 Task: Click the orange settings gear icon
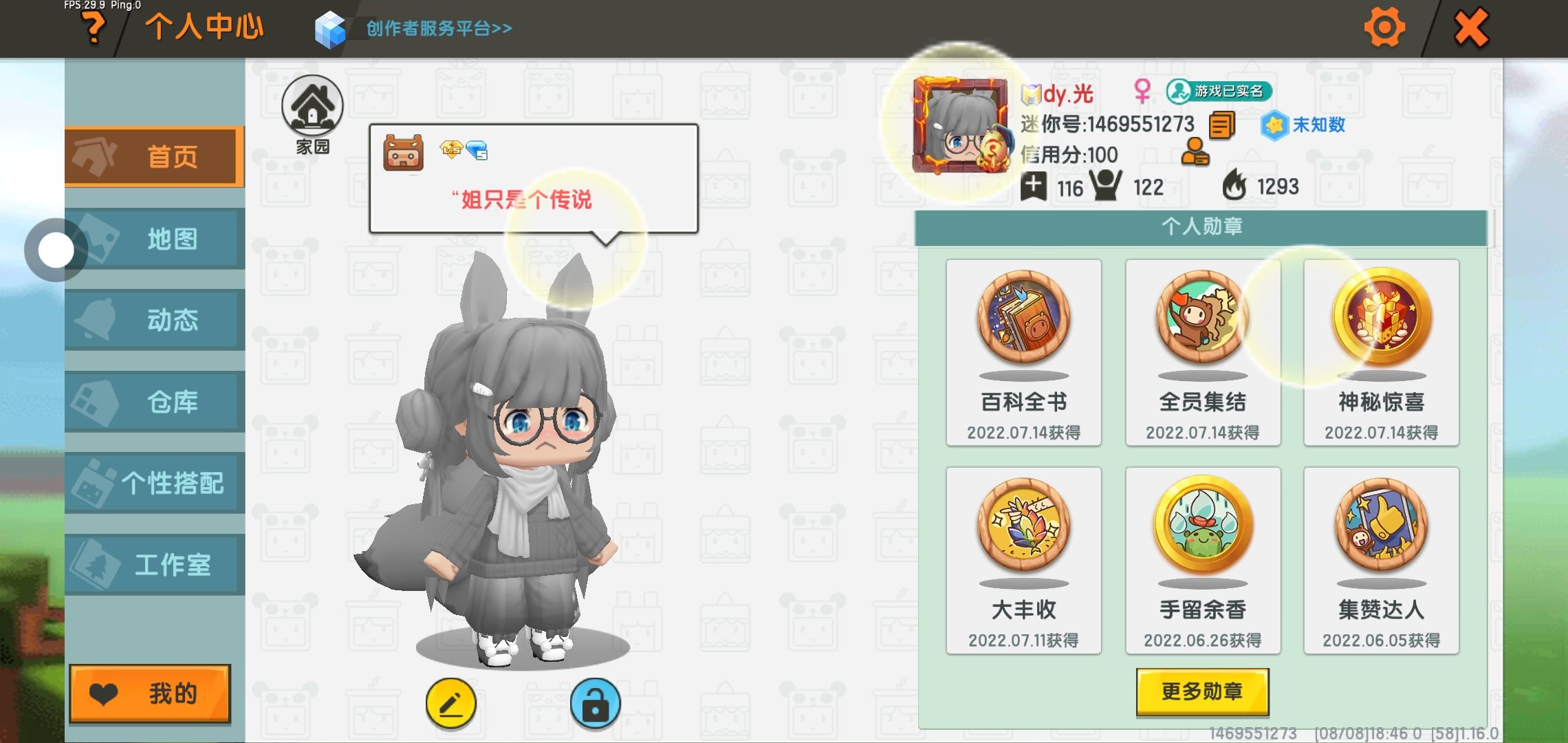pos(1384,28)
